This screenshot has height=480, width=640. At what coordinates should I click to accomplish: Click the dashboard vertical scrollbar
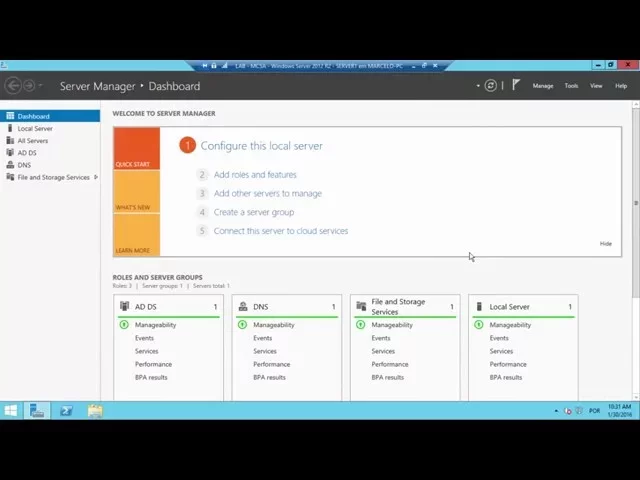[x=636, y=203]
